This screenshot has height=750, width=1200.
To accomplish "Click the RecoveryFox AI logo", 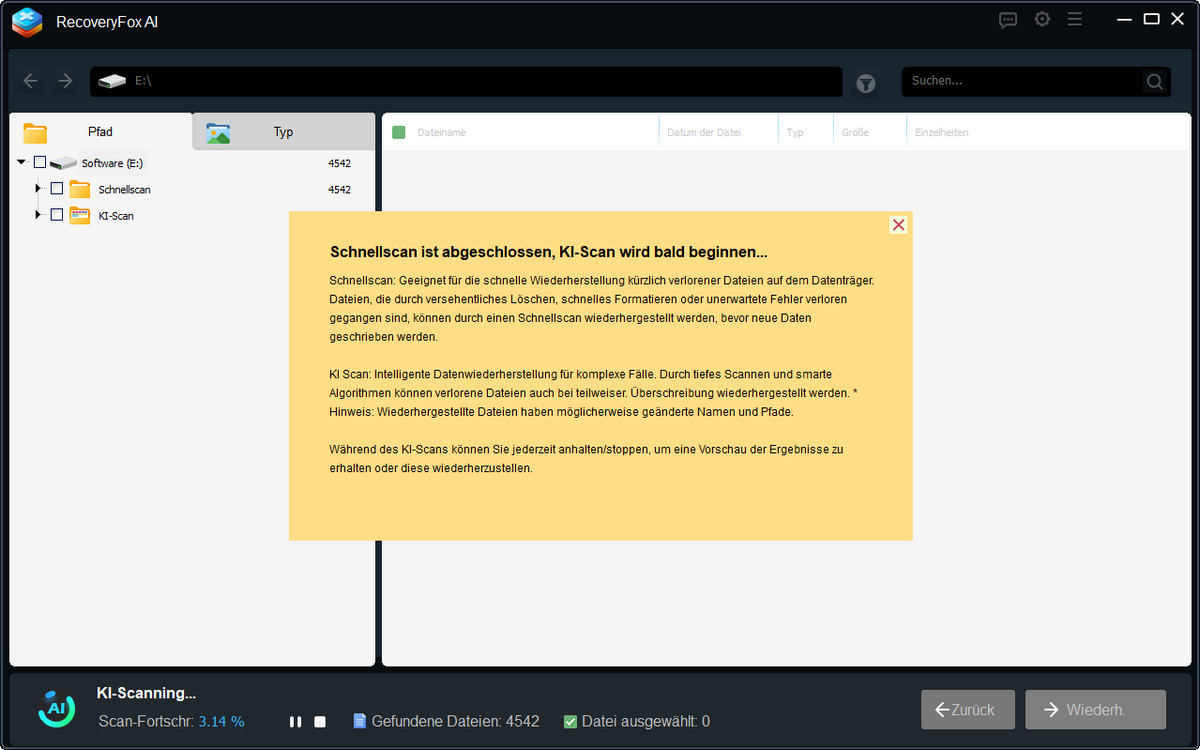I will click(x=26, y=22).
